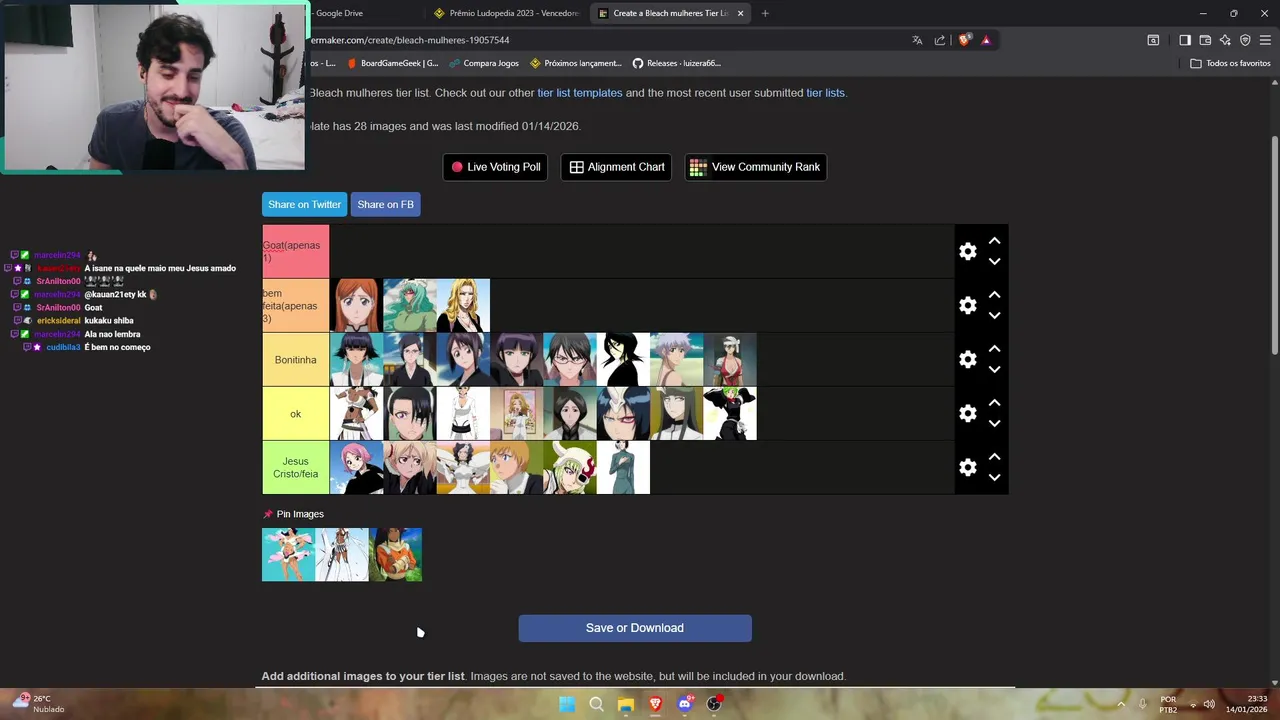The width and height of the screenshot is (1280, 720).
Task: Click the Goat(apenas 1) pink tier label
Action: coord(295,251)
